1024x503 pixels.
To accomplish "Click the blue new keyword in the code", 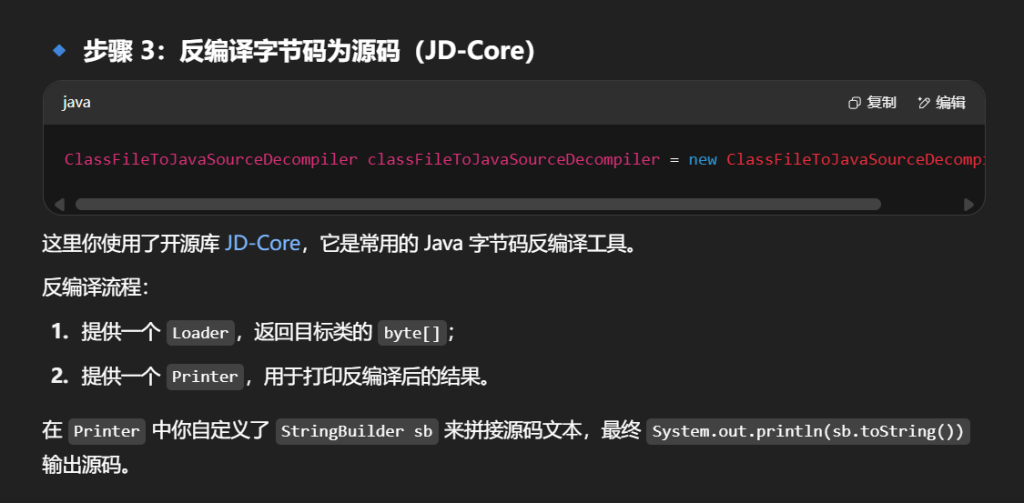I will point(702,159).
